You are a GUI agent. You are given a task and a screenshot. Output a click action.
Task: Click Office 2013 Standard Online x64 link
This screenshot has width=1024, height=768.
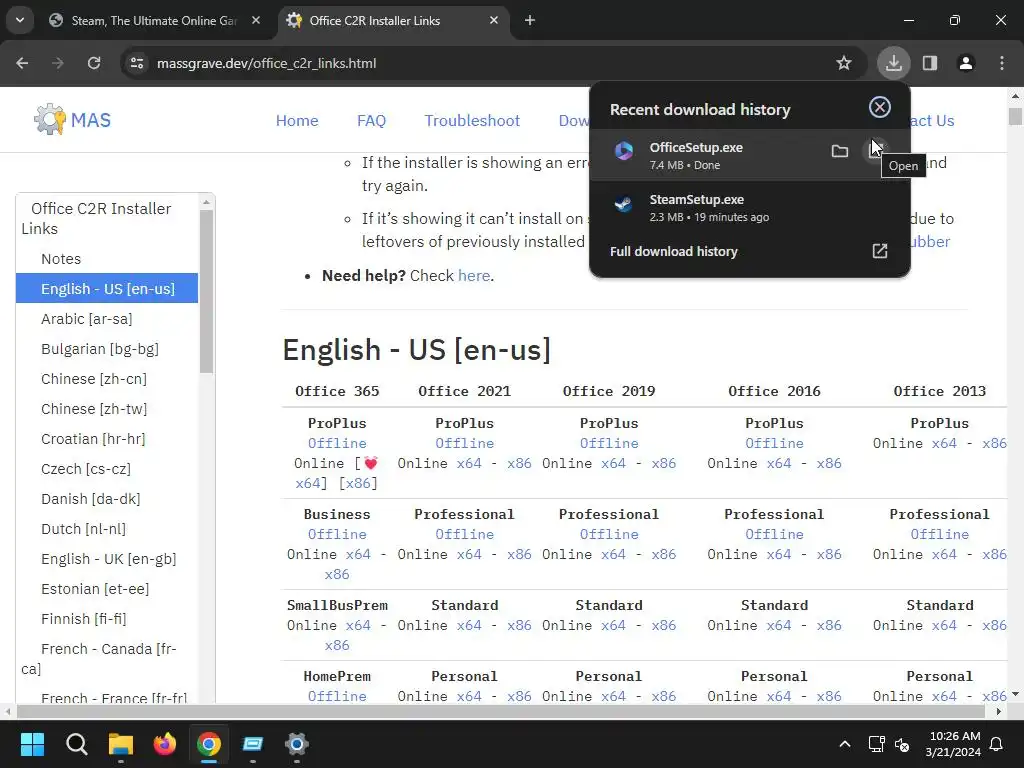tap(944, 625)
